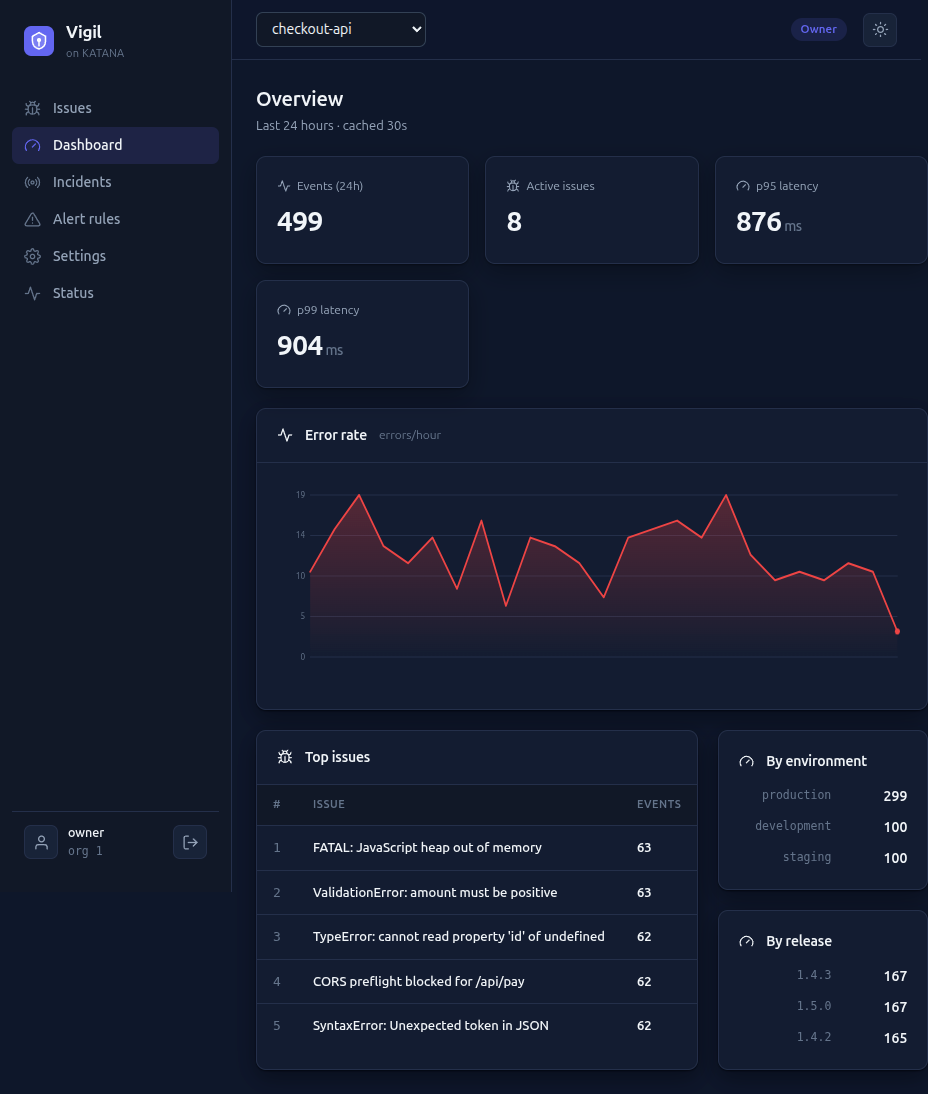
Task: Click the EVENTS column header
Action: 659,804
